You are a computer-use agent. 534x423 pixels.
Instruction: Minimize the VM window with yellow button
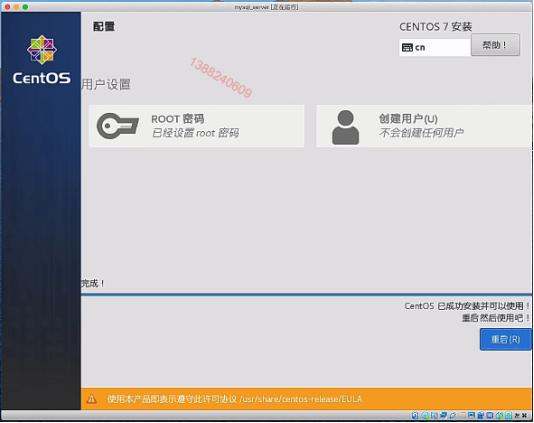click(x=16, y=6)
